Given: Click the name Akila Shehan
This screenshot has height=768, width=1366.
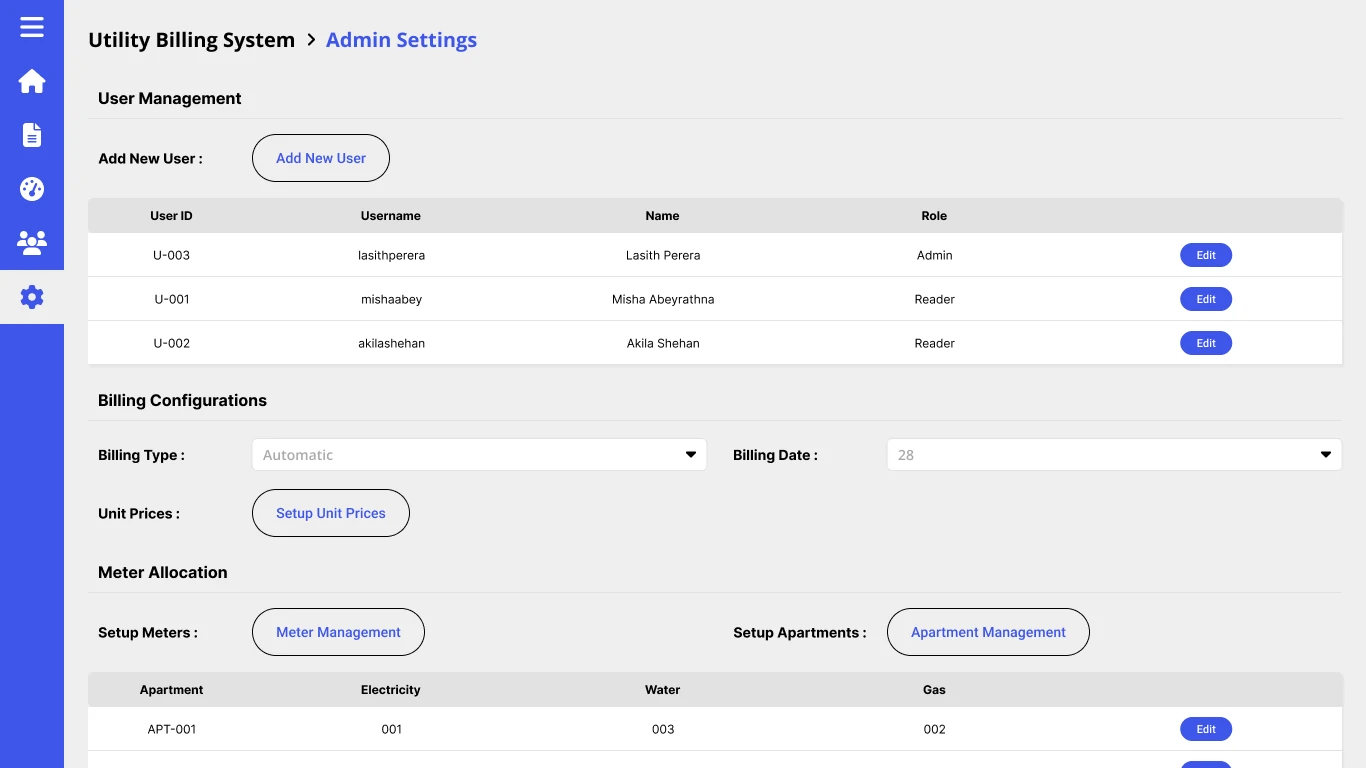Looking at the screenshot, I should click(x=663, y=343).
